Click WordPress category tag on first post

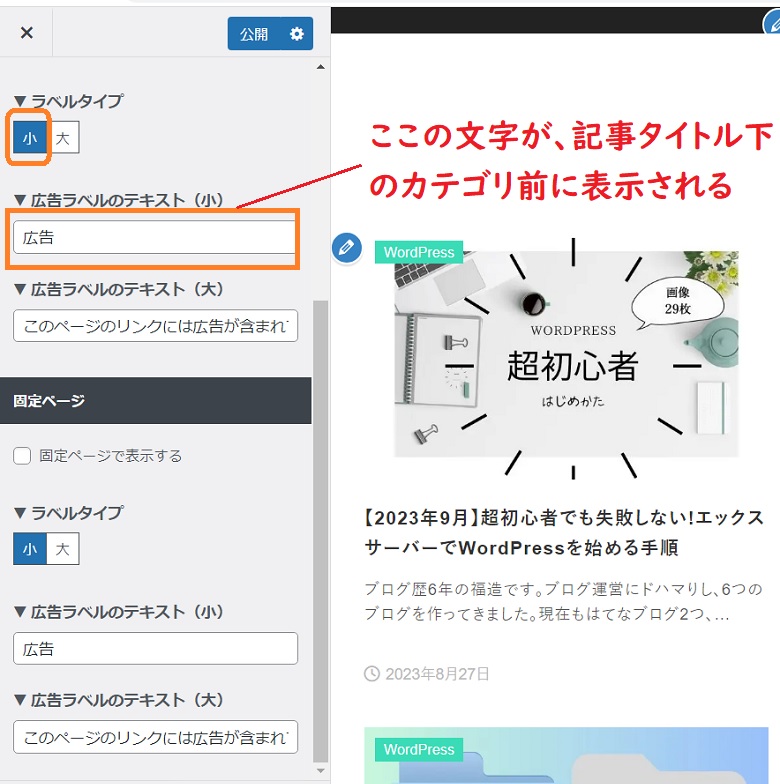[x=419, y=252]
